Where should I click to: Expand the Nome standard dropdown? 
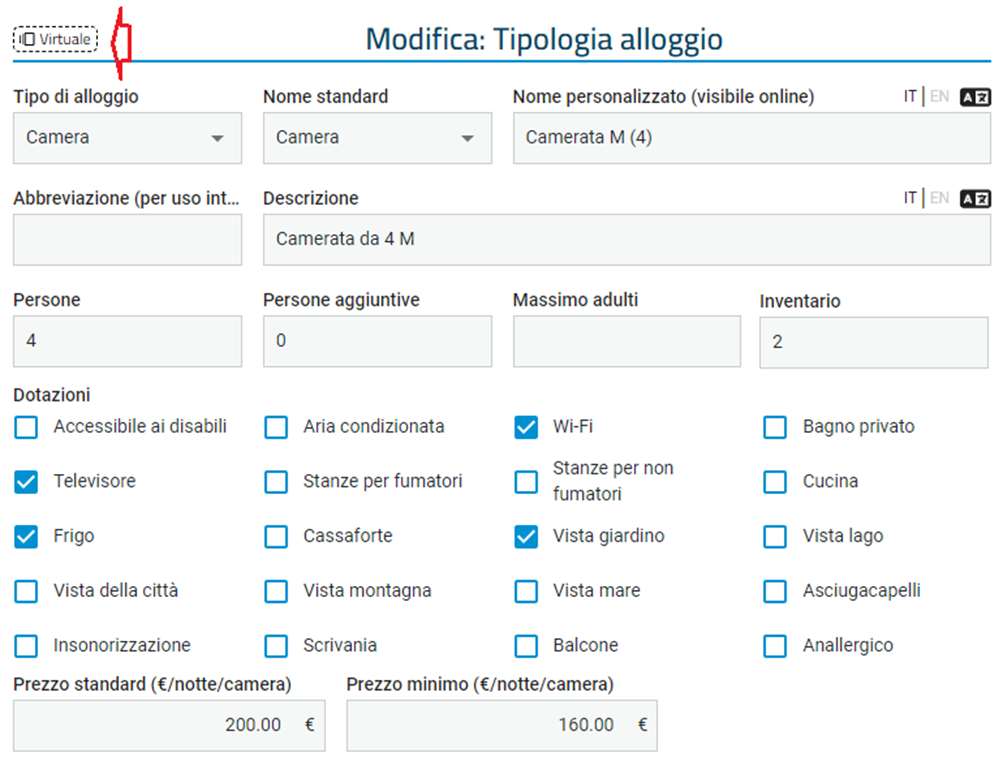377,138
